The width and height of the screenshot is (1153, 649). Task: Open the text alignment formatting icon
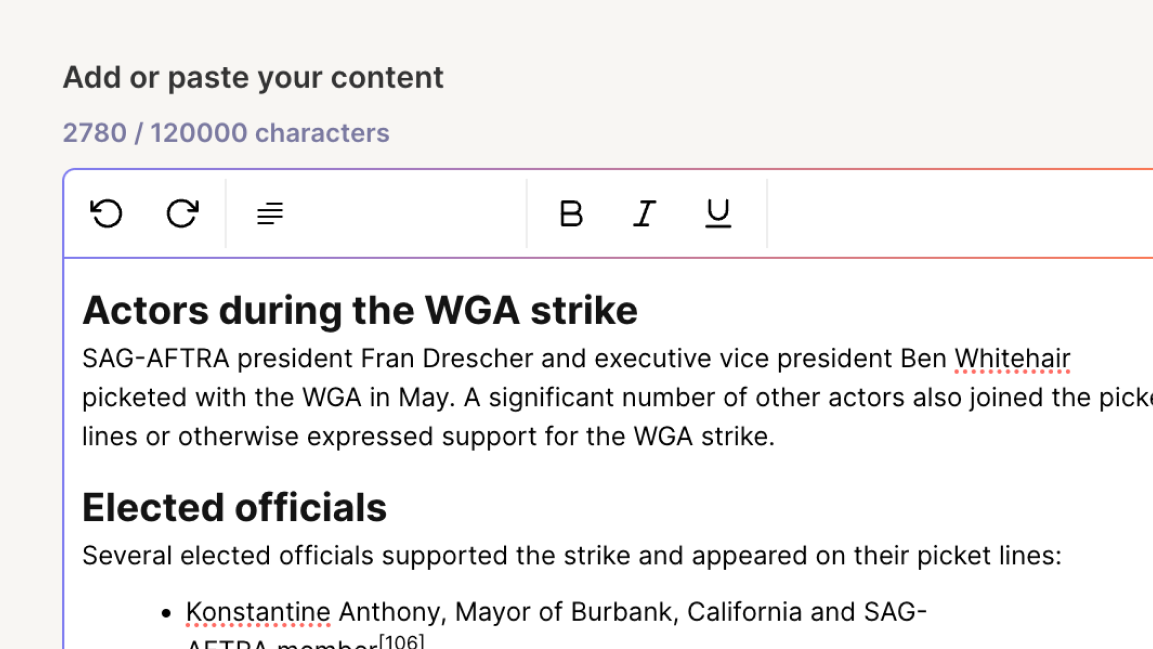[270, 214]
